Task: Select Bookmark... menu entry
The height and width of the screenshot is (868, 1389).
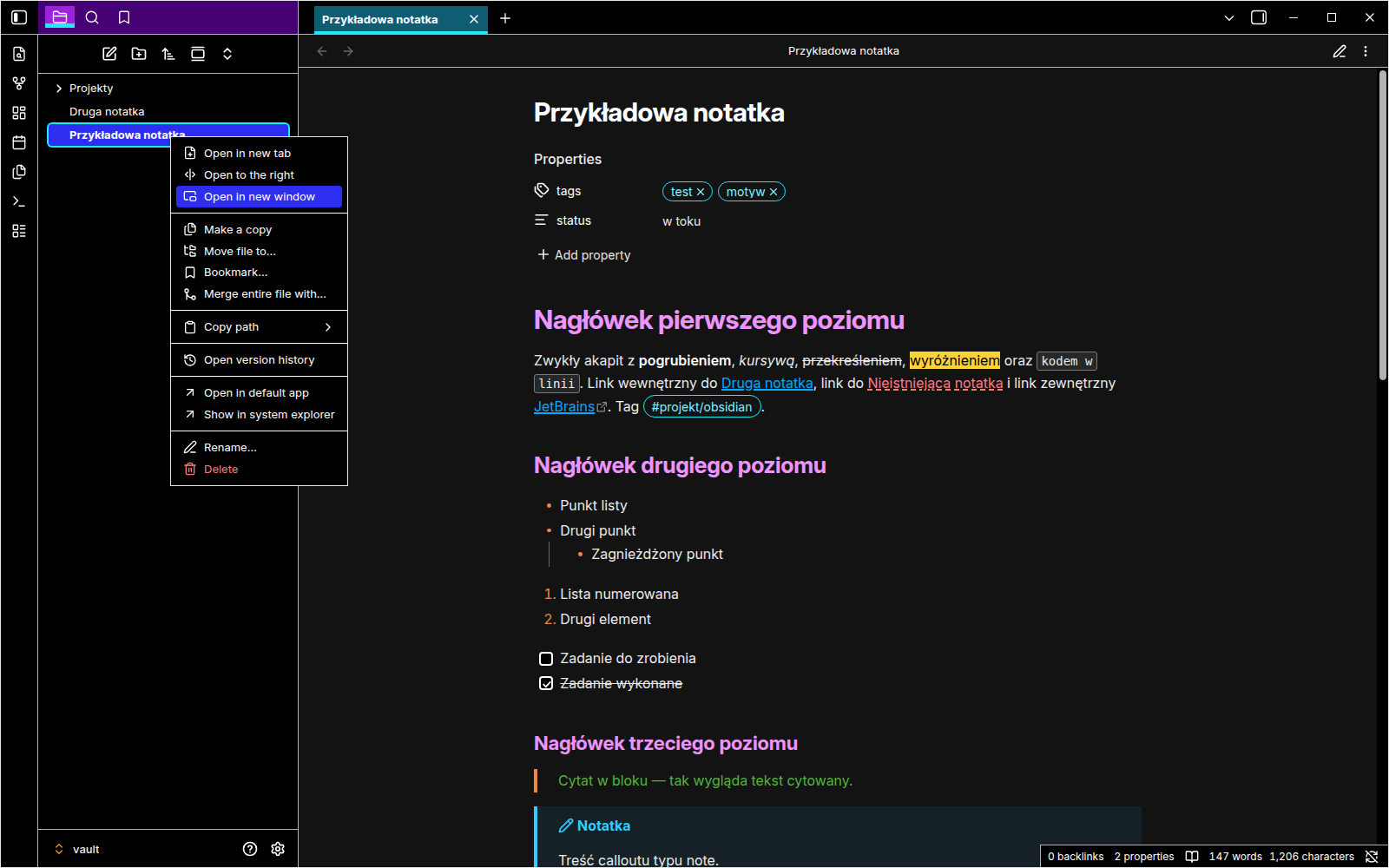Action: [x=259, y=273]
